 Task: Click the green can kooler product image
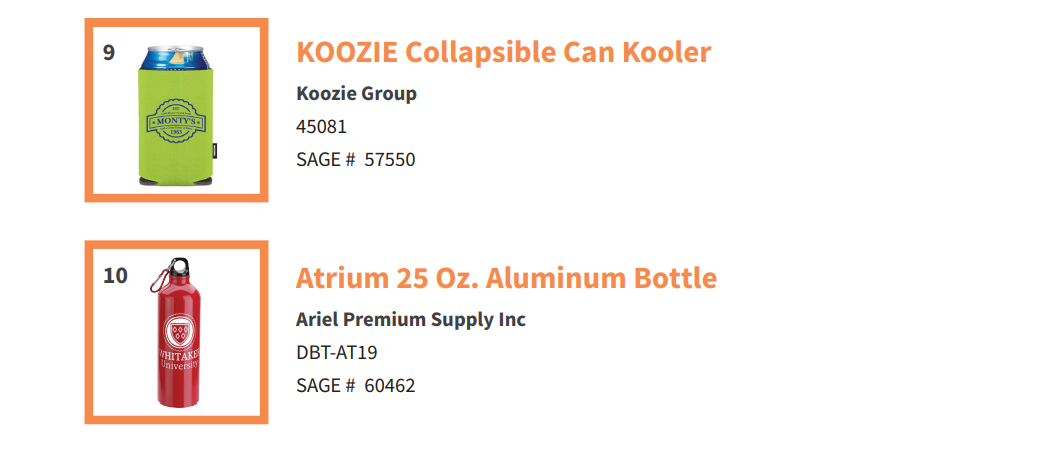[176, 115]
